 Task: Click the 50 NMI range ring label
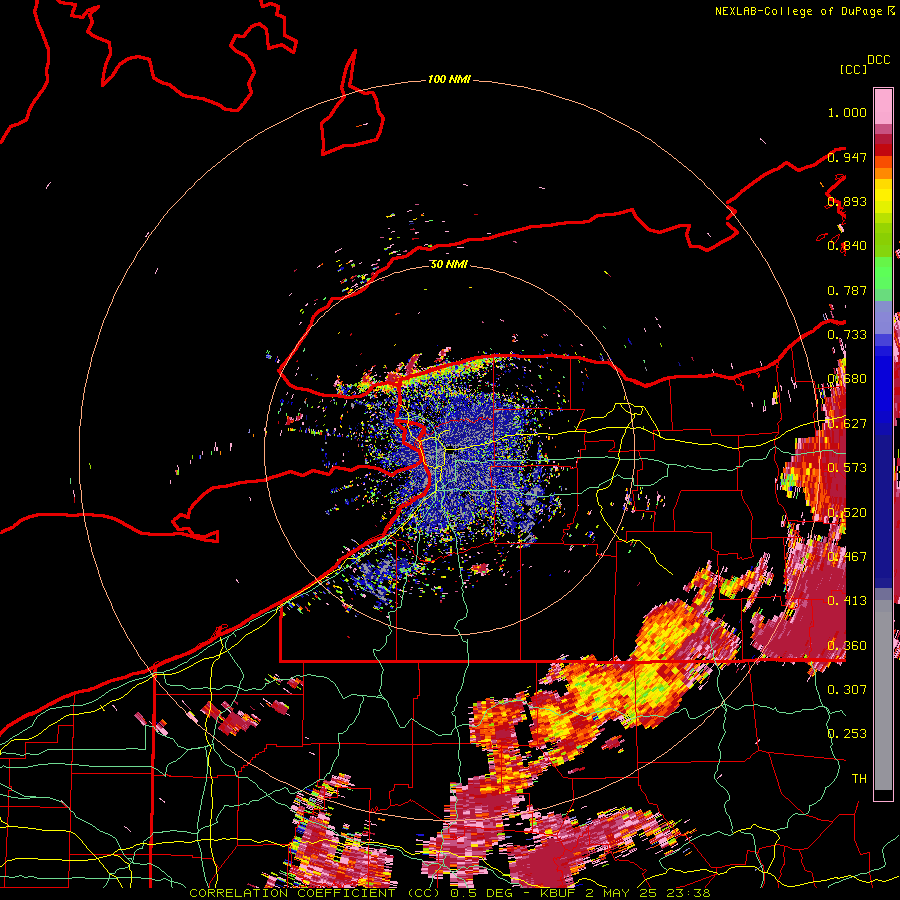[449, 264]
